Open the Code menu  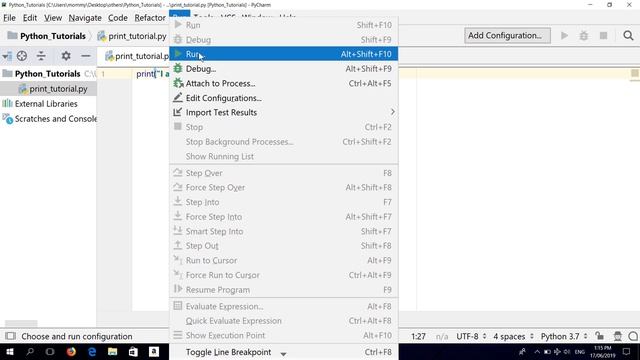coord(118,18)
